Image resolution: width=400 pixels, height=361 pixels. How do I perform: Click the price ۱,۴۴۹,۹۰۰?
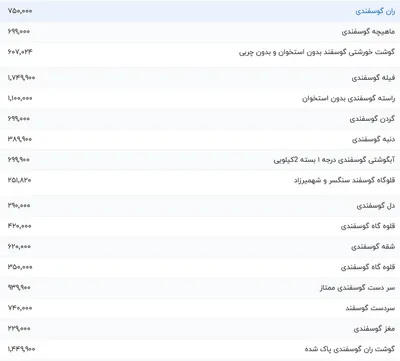click(21, 349)
